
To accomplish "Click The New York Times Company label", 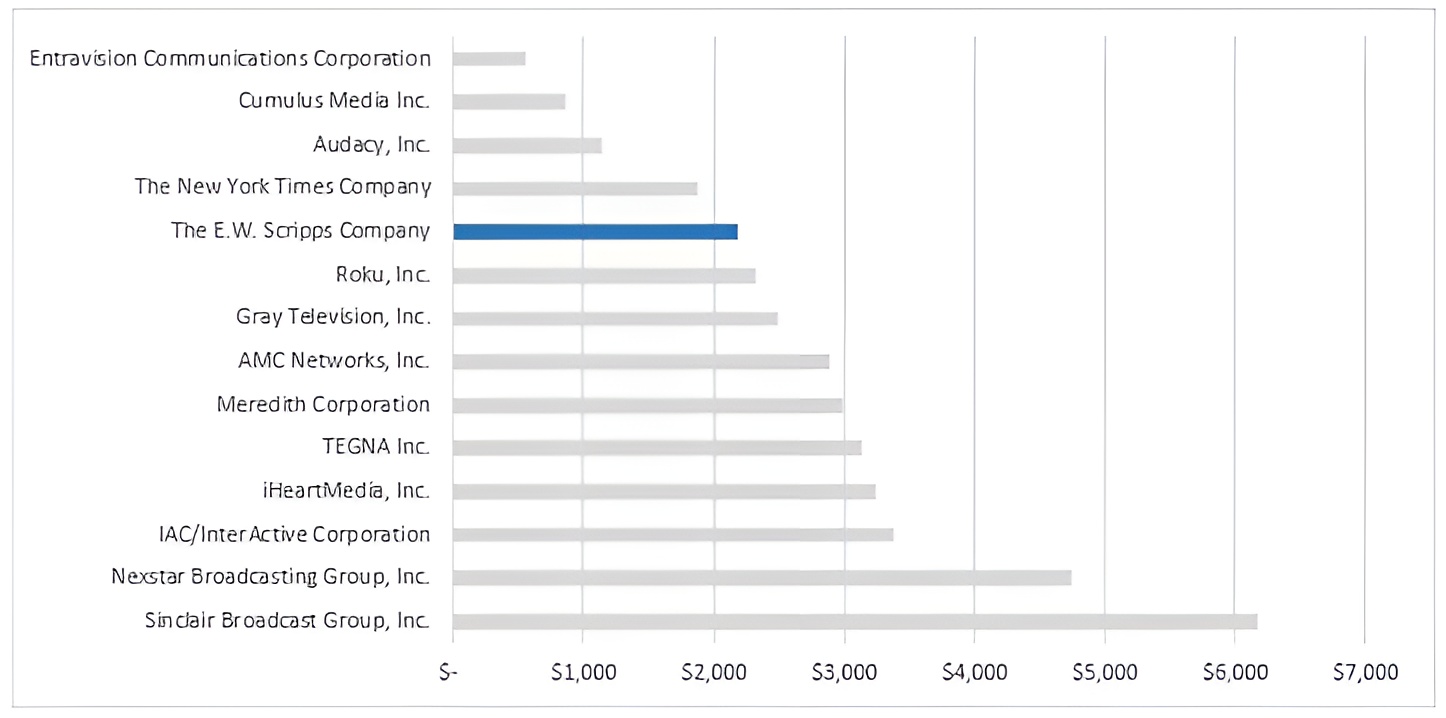I will [283, 187].
